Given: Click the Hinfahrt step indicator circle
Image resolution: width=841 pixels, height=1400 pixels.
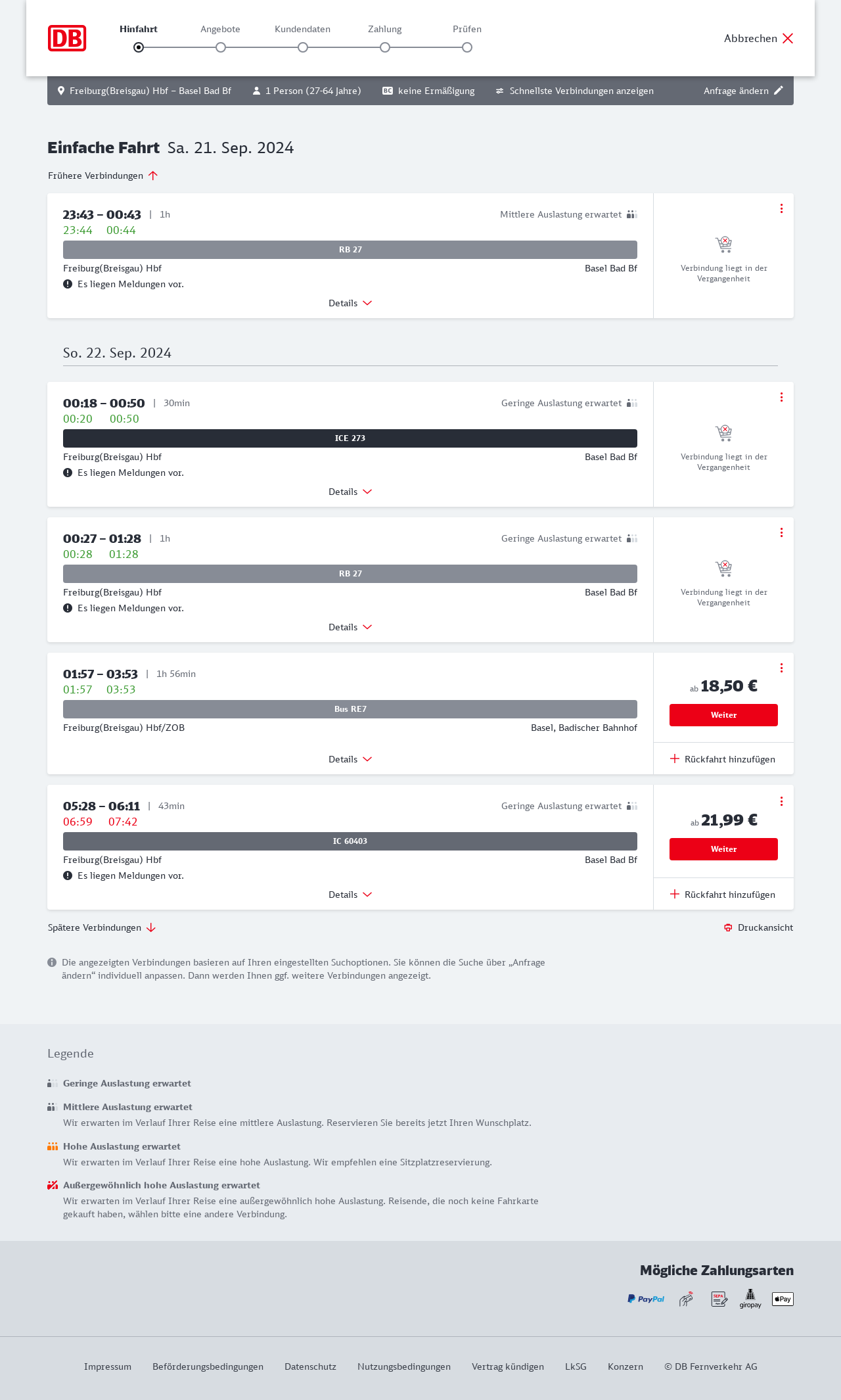Looking at the screenshot, I should coord(139,47).
